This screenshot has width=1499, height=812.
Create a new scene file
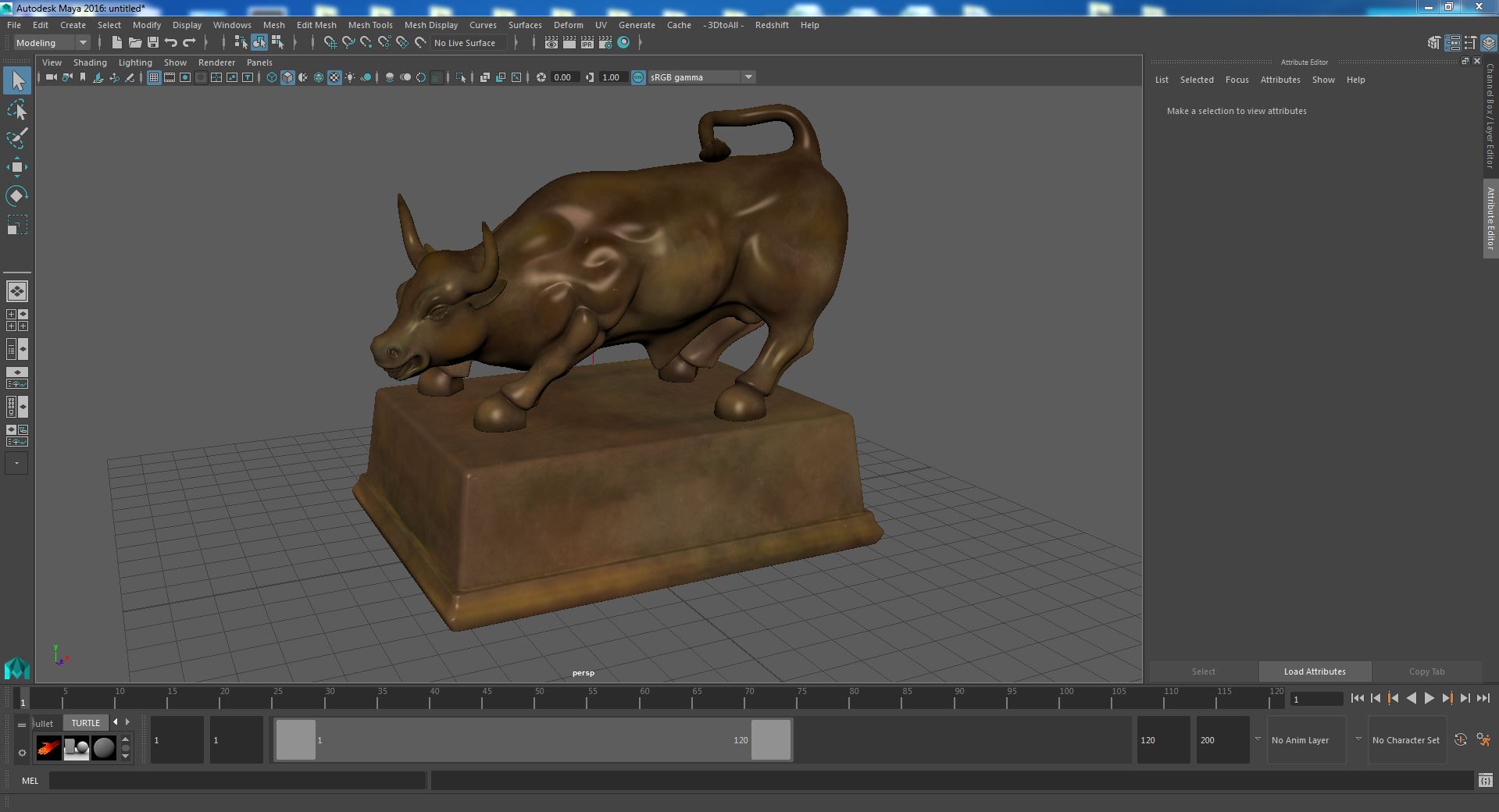117,43
